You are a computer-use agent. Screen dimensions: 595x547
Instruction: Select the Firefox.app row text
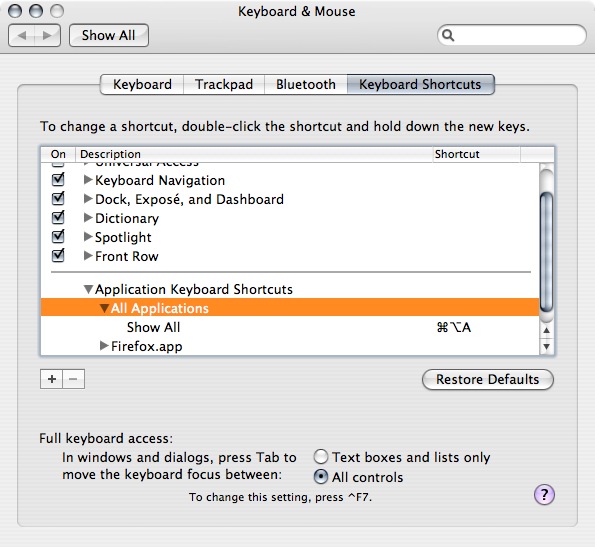tap(146, 346)
